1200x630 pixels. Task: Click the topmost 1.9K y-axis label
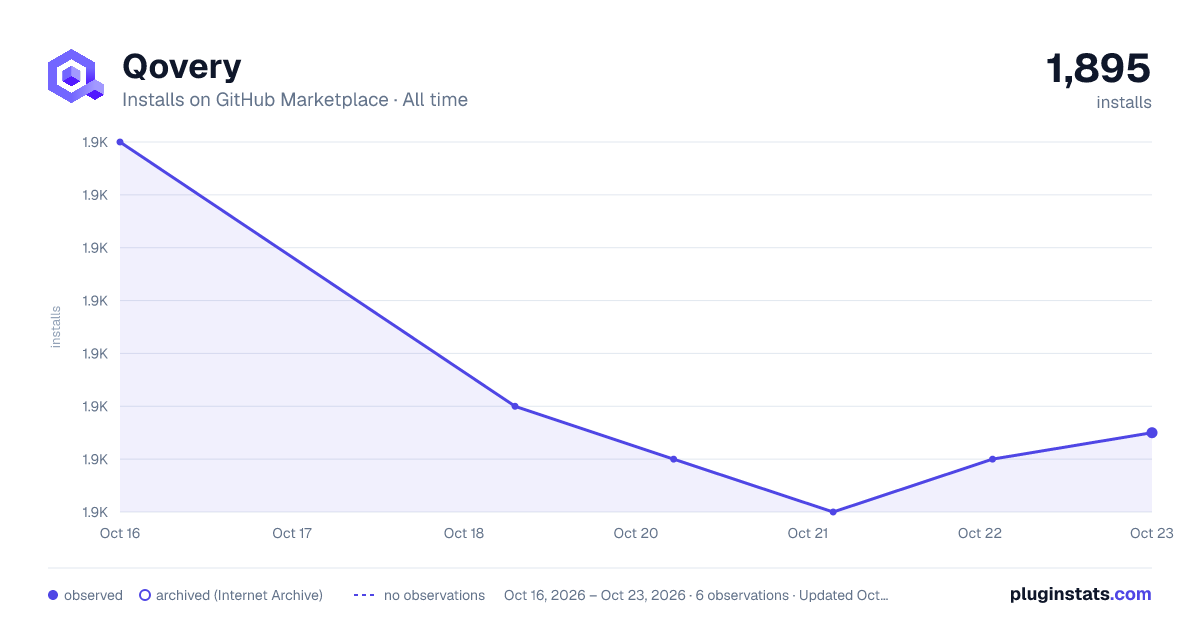95,142
